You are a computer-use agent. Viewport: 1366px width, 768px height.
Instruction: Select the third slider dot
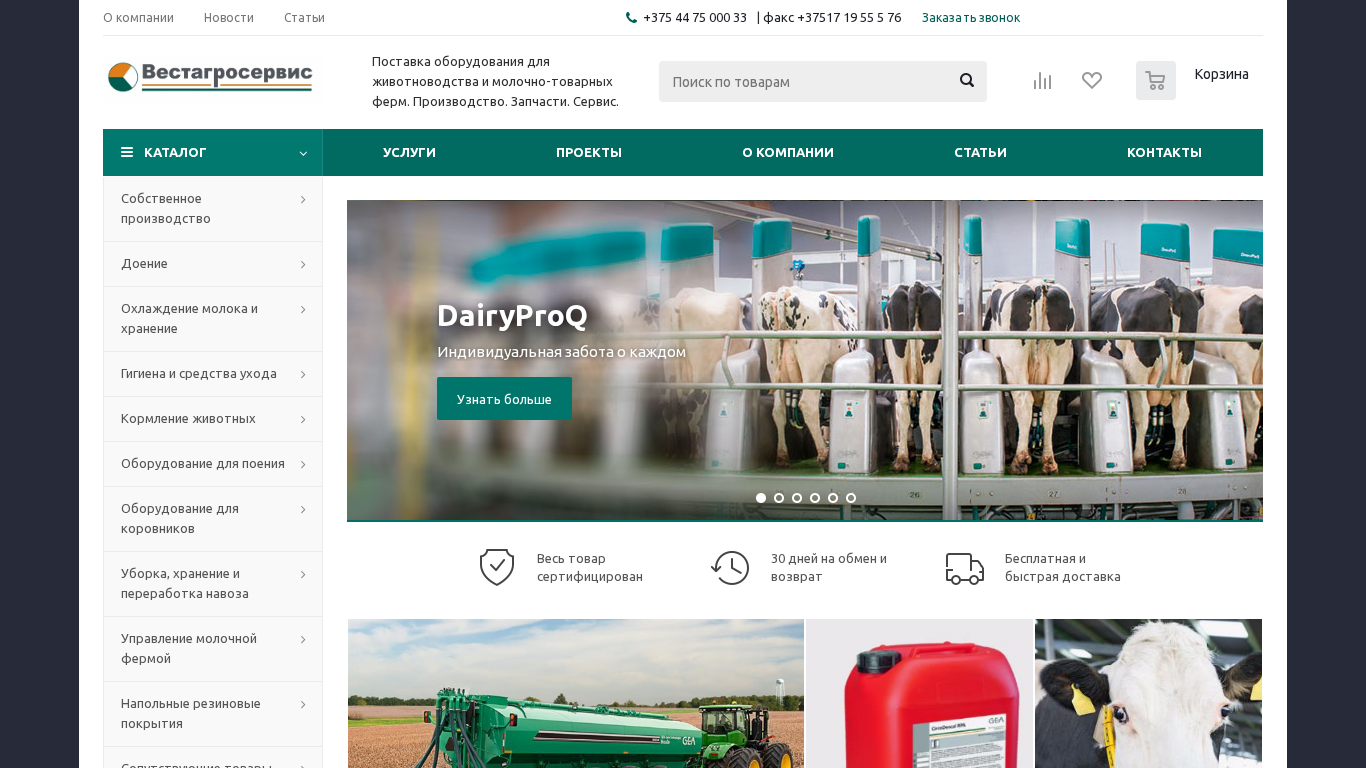point(797,498)
